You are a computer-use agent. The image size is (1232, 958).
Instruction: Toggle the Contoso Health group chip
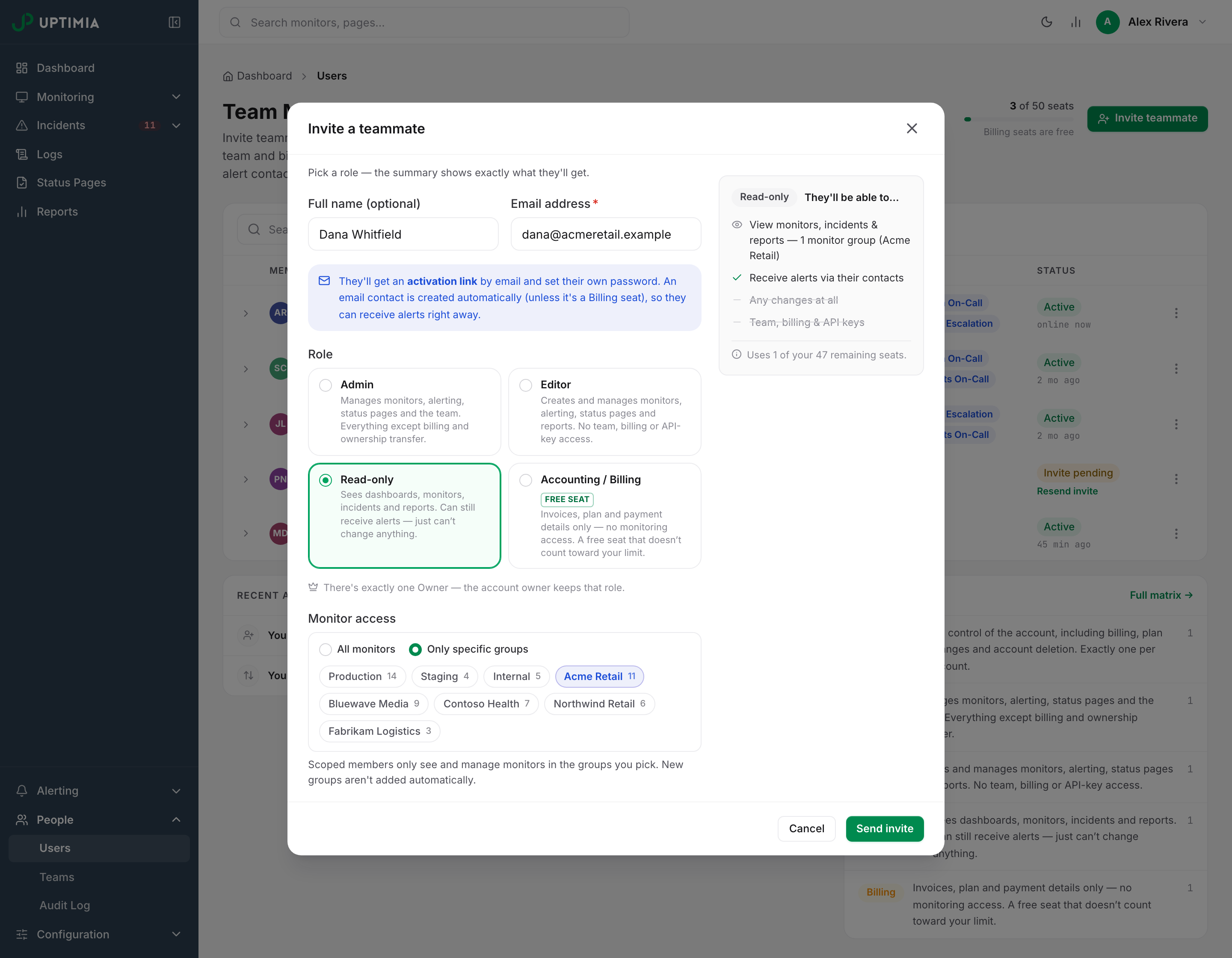pyautogui.click(x=486, y=704)
